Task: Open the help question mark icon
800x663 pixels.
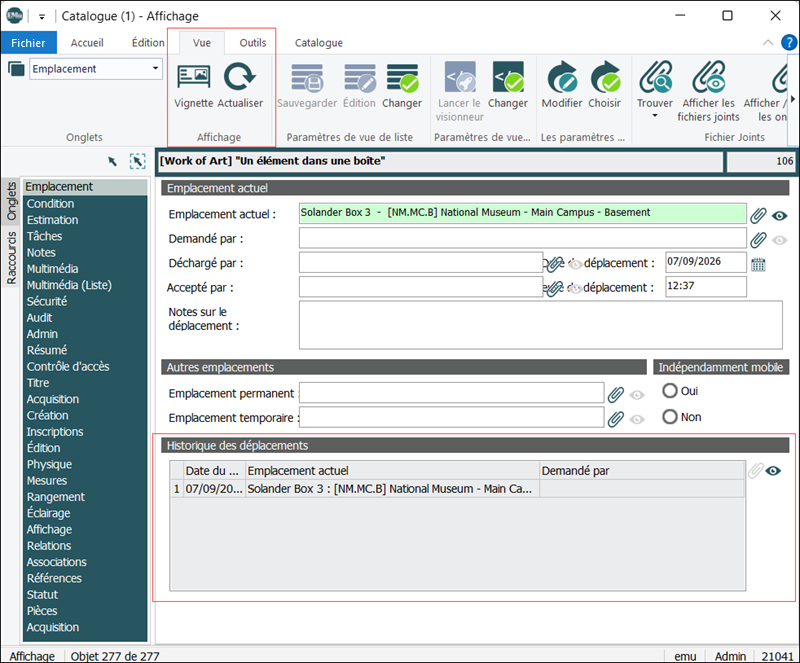Action: (x=789, y=42)
